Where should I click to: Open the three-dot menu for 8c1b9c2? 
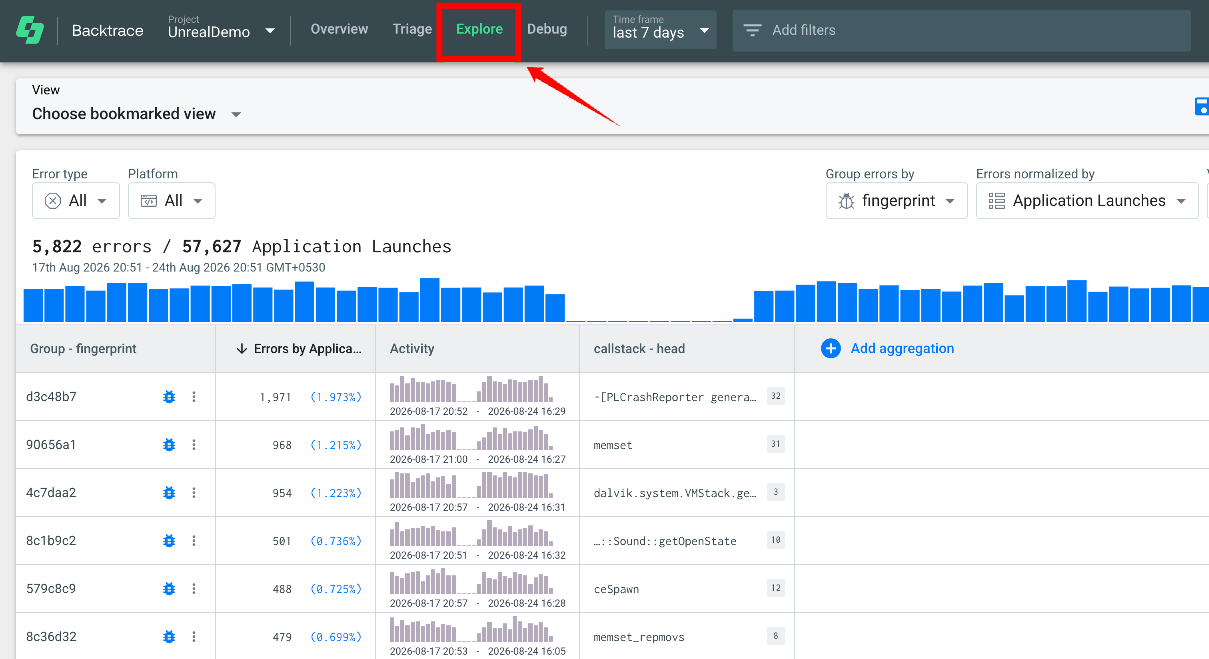194,541
